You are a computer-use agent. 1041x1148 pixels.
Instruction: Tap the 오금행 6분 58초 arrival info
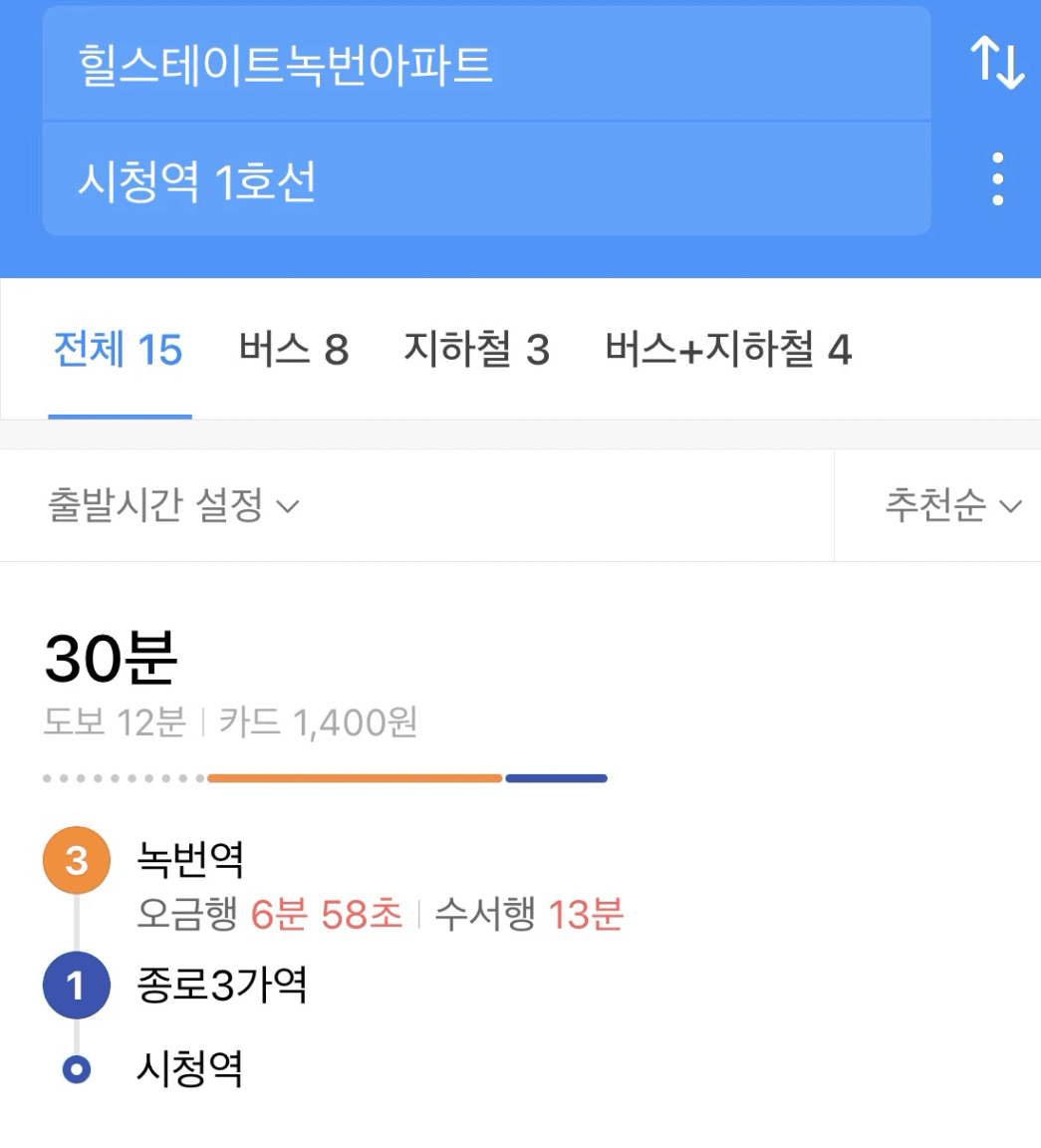click(x=270, y=915)
